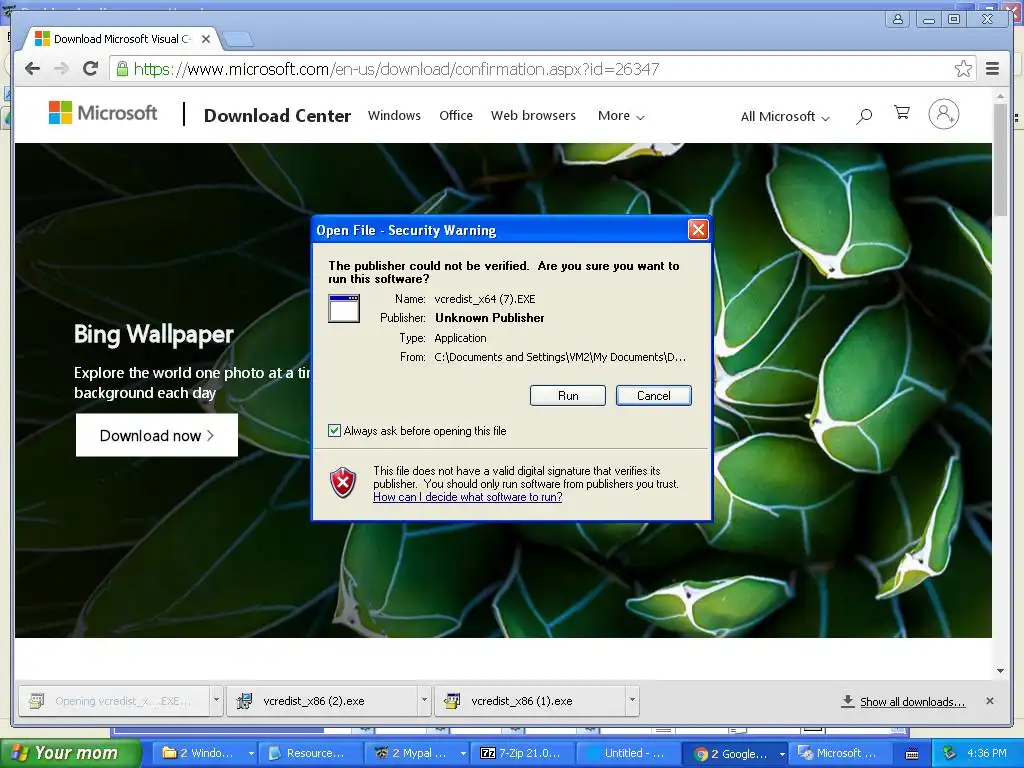The width and height of the screenshot is (1024, 768).
Task: Click the 4:36 PM taskbar clock
Action: [987, 753]
